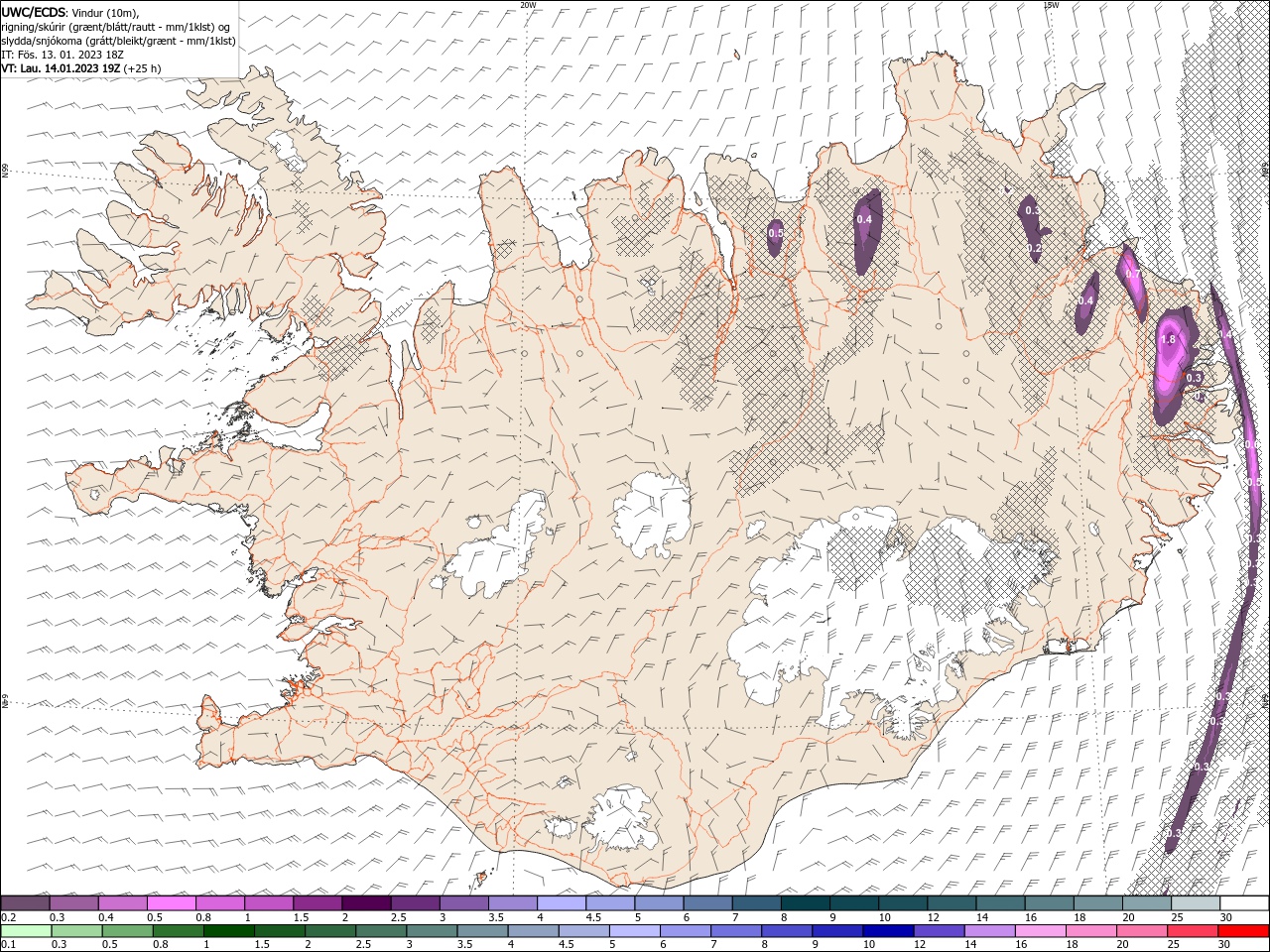Click the '30' label in the top legend row
The height and width of the screenshot is (952, 1270).
tap(1227, 917)
